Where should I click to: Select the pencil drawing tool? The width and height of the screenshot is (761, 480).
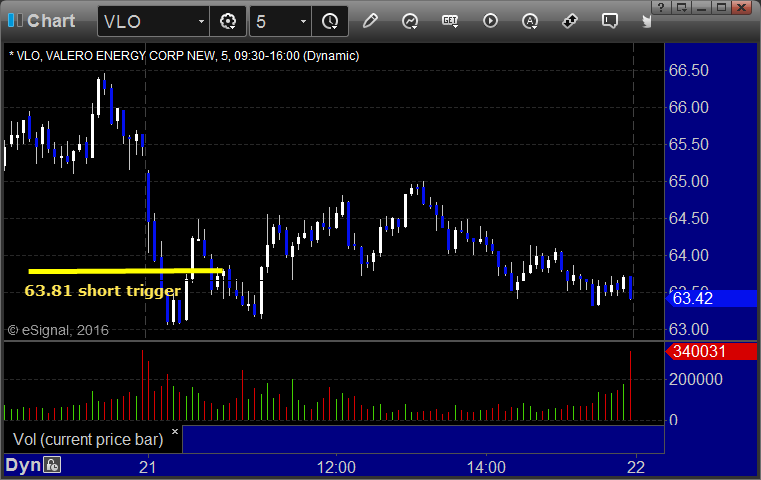(370, 21)
